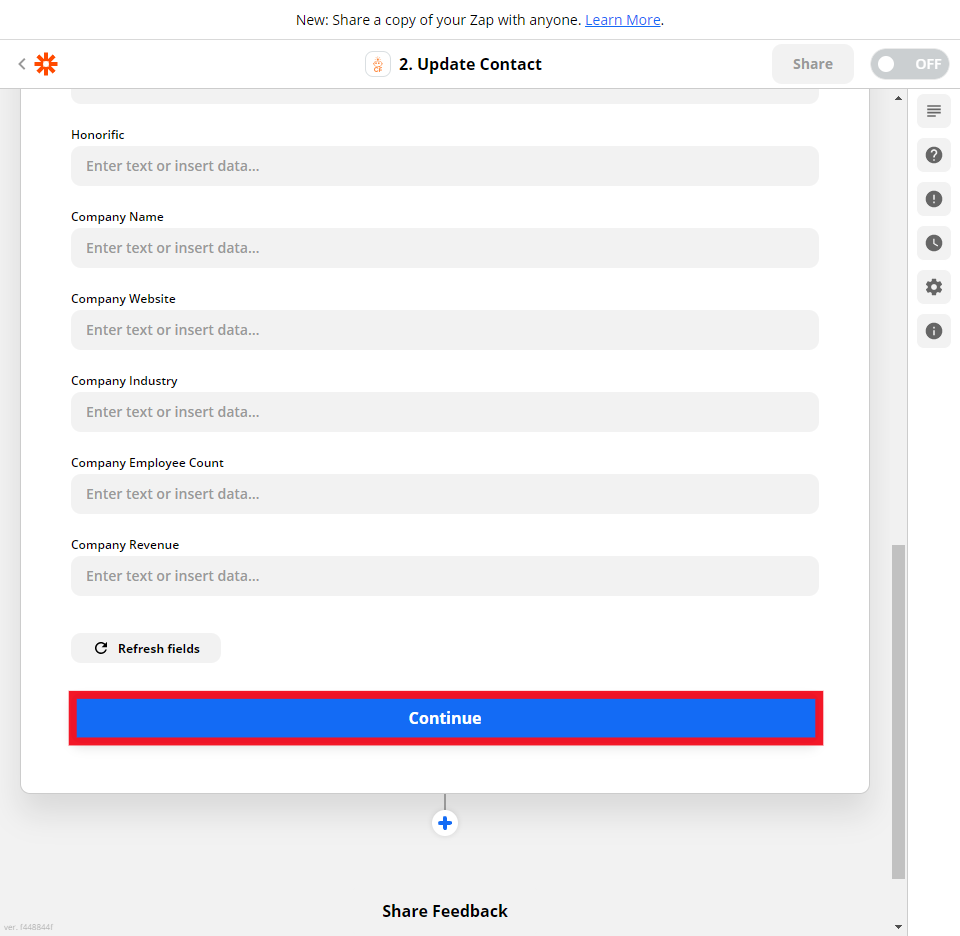This screenshot has height=936, width=960.
Task: Click the 2. Update Contact title
Action: pyautogui.click(x=470, y=64)
